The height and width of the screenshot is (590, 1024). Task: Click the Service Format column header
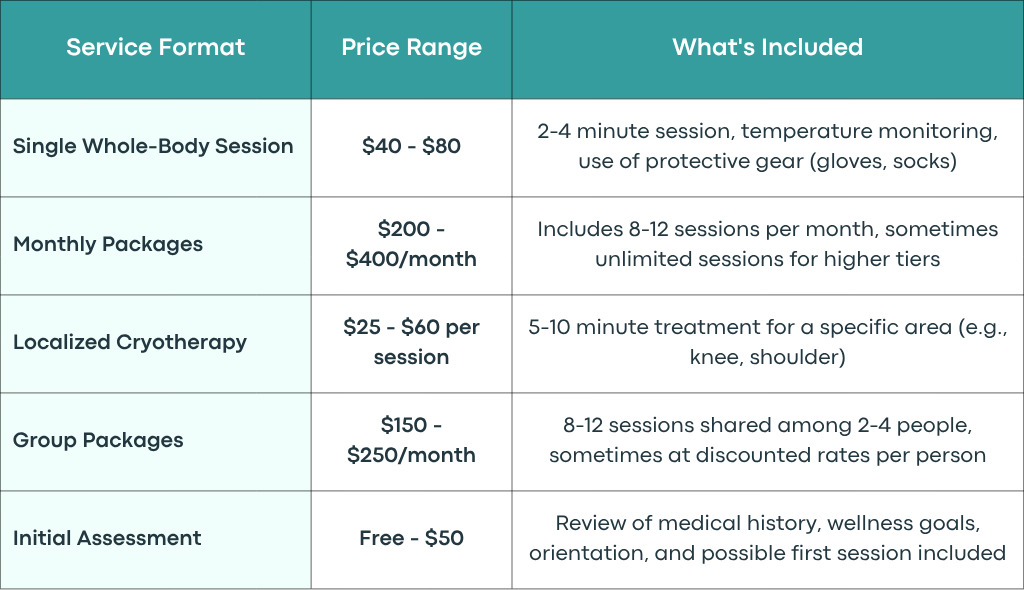(x=155, y=48)
